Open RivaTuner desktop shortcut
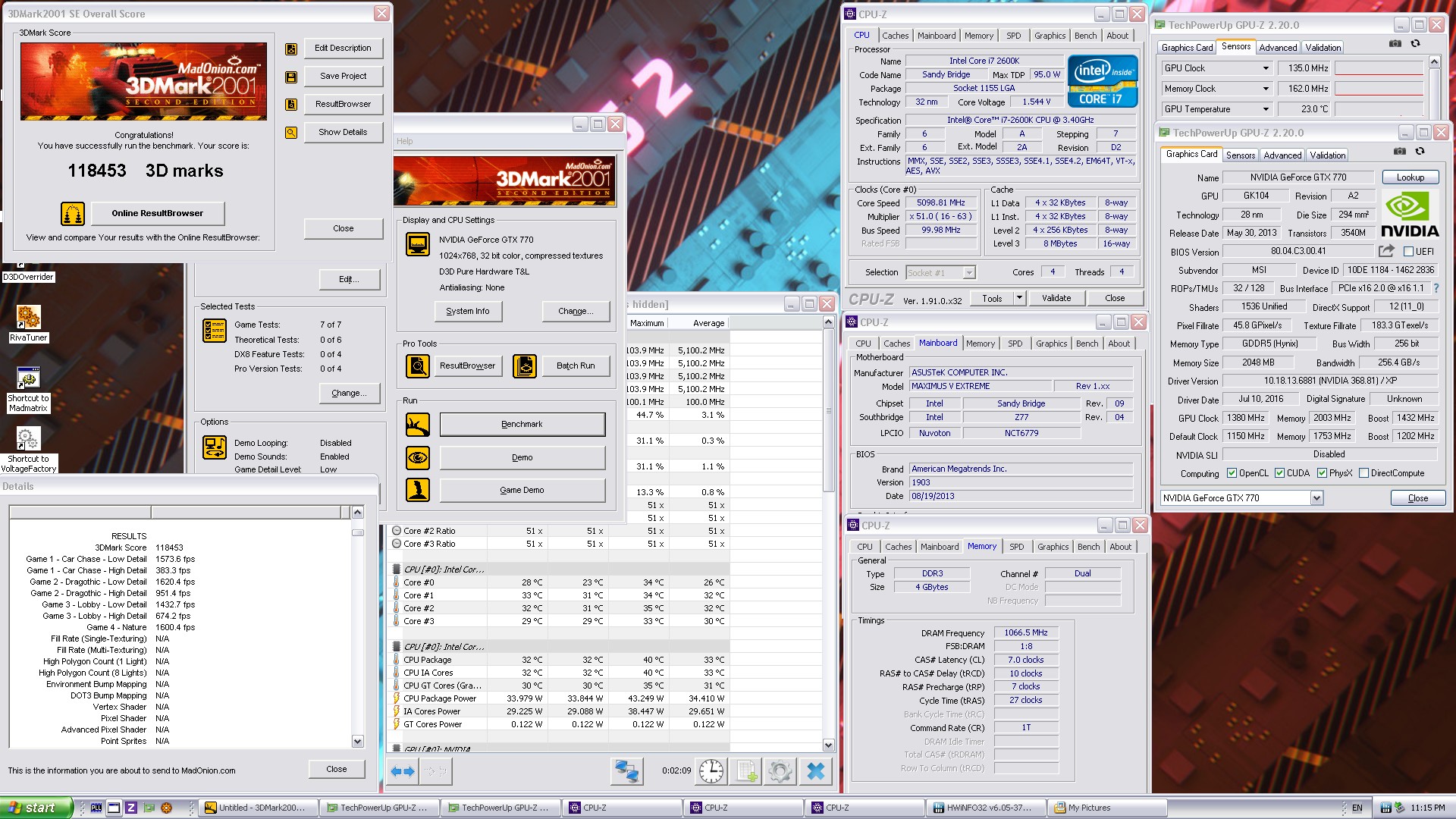The image size is (1456, 819). [x=28, y=324]
